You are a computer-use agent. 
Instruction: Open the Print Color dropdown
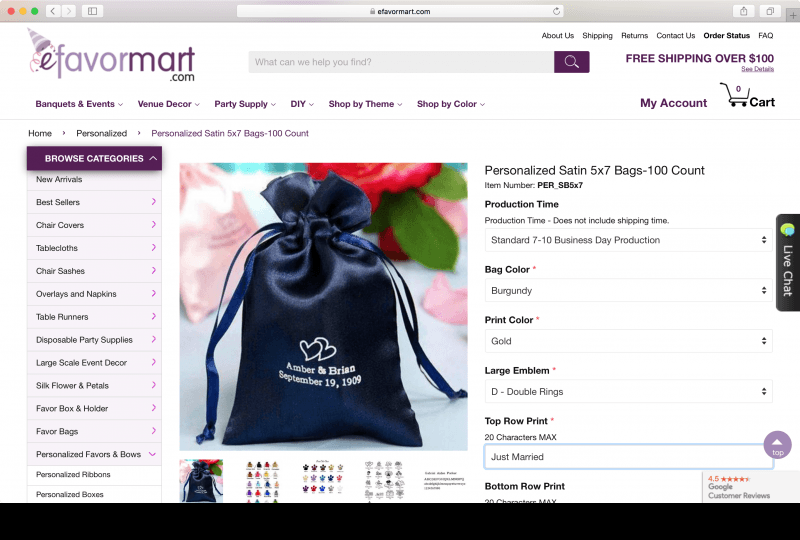(x=628, y=341)
